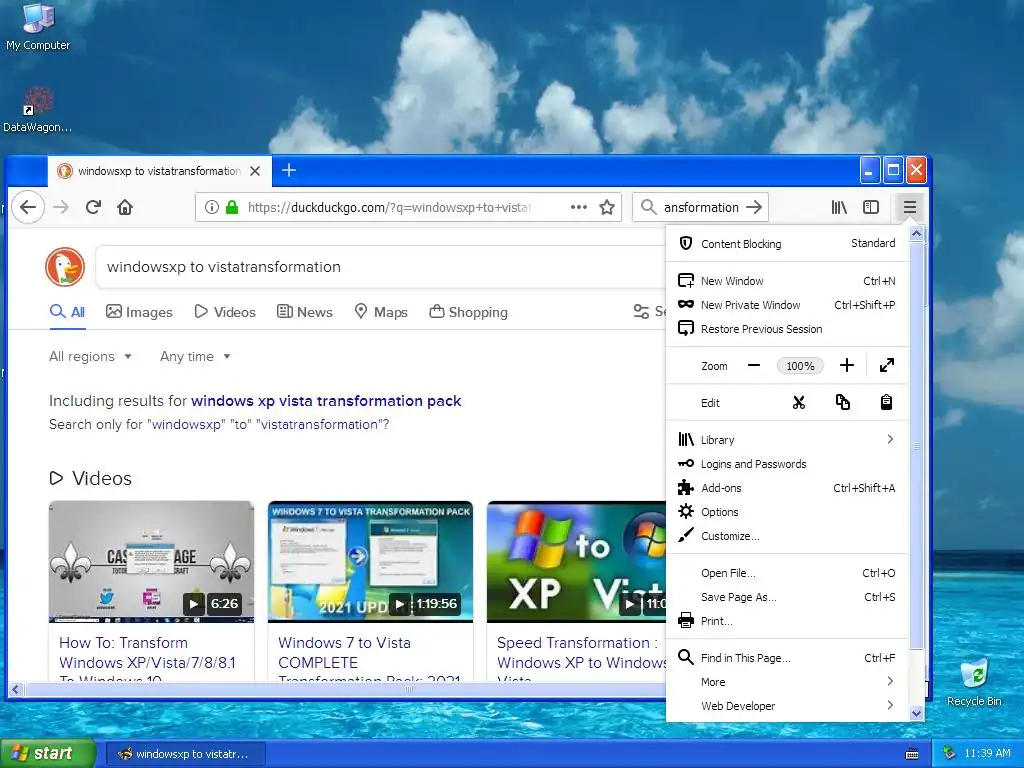Submit search with the arrow button

pyautogui.click(x=754, y=208)
